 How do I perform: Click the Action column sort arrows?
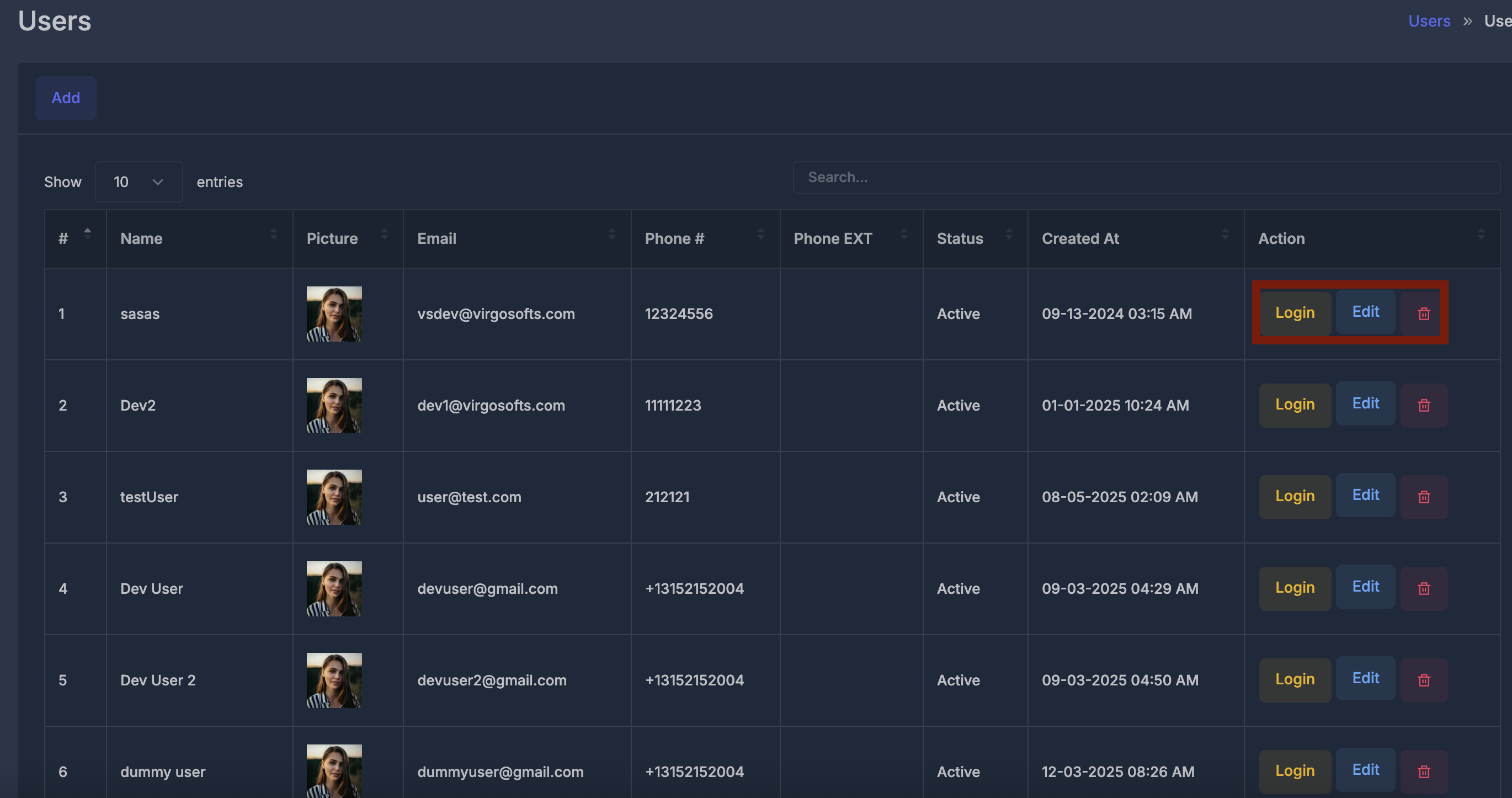tap(1481, 233)
